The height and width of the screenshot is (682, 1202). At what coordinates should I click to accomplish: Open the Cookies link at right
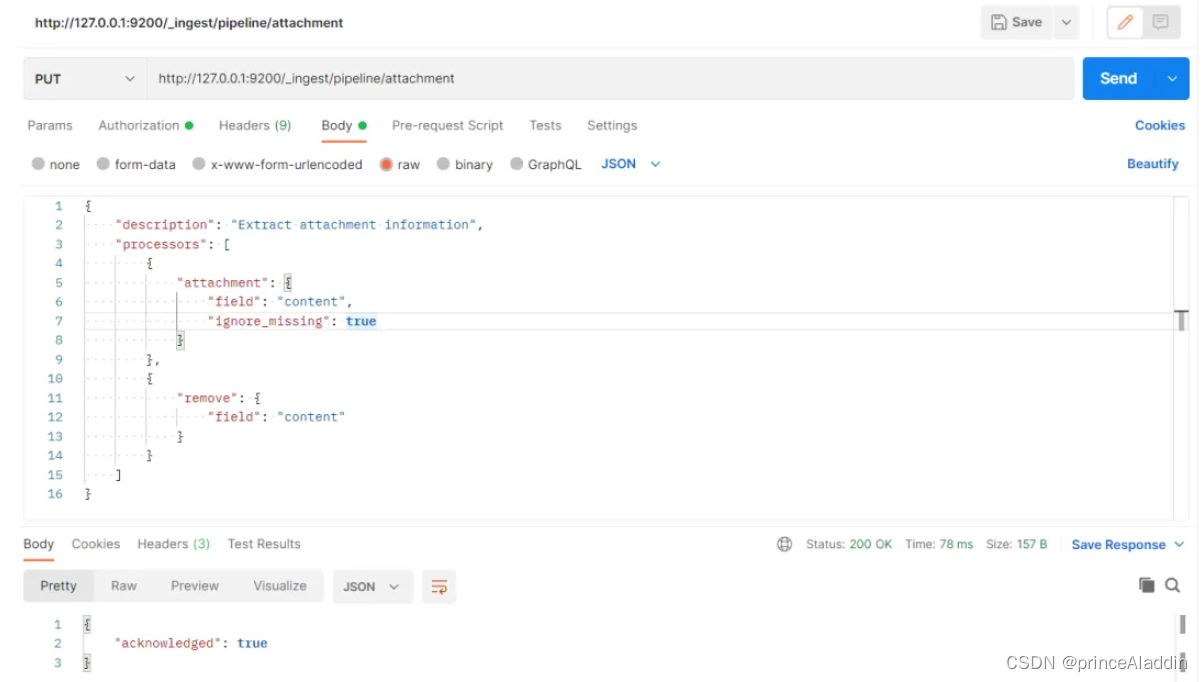coord(1160,125)
